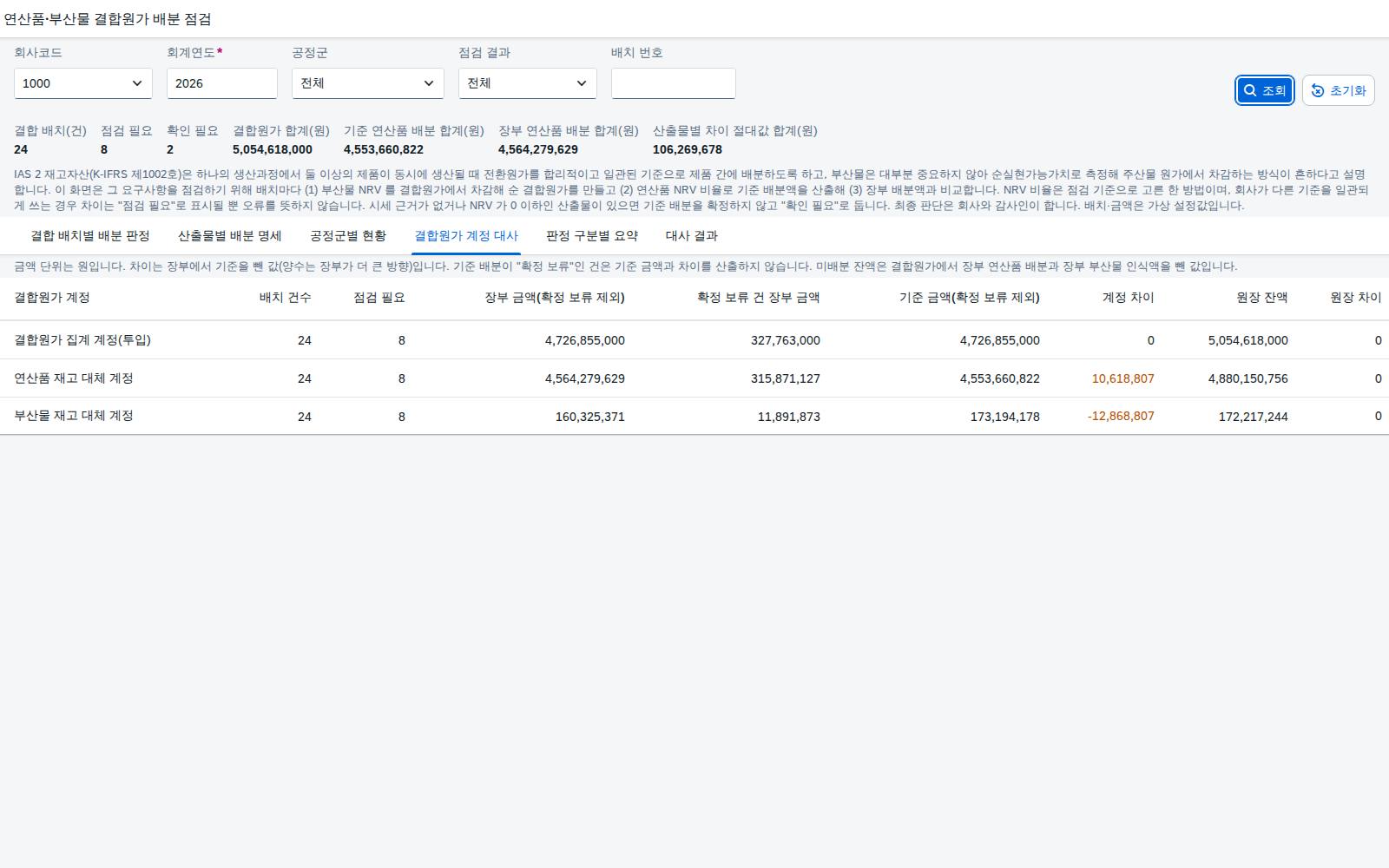1389x868 pixels.
Task: Select the 결합원가 계정 대사 tab
Action: (x=466, y=236)
